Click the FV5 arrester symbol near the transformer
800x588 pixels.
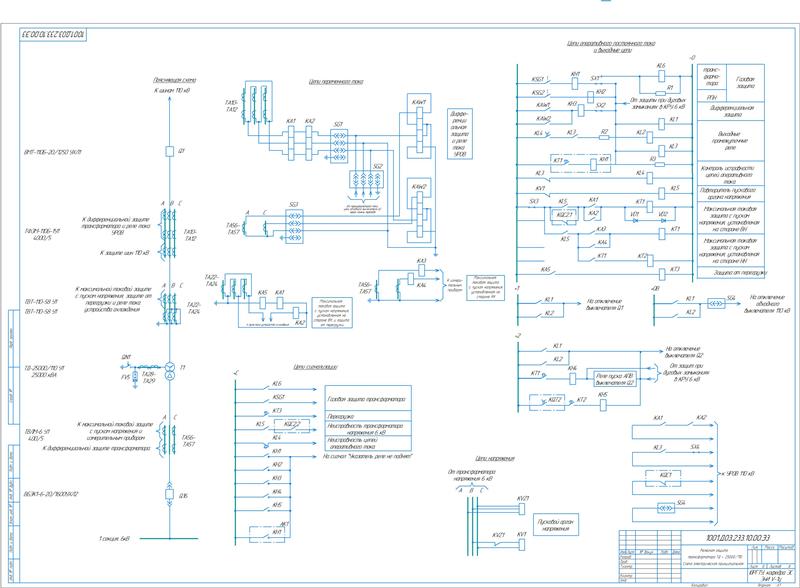(x=135, y=378)
